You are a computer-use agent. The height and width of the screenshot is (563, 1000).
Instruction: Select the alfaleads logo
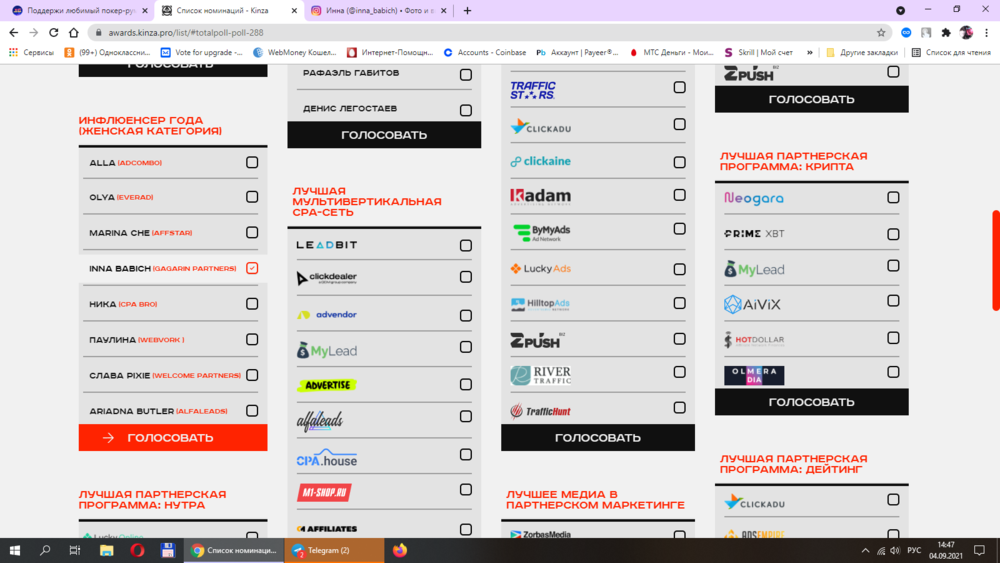click(320, 421)
